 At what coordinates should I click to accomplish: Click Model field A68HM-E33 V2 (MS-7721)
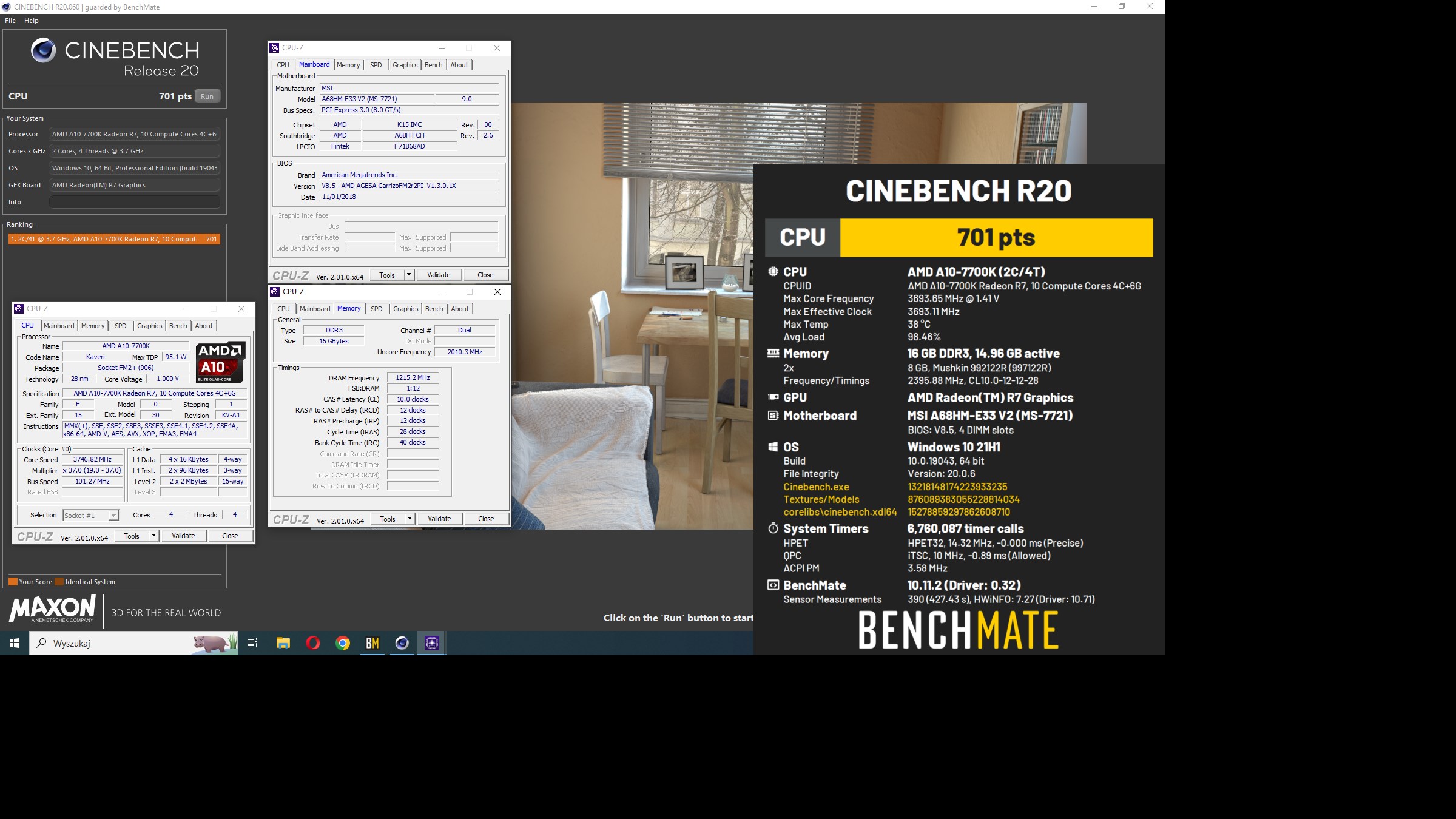coord(376,99)
